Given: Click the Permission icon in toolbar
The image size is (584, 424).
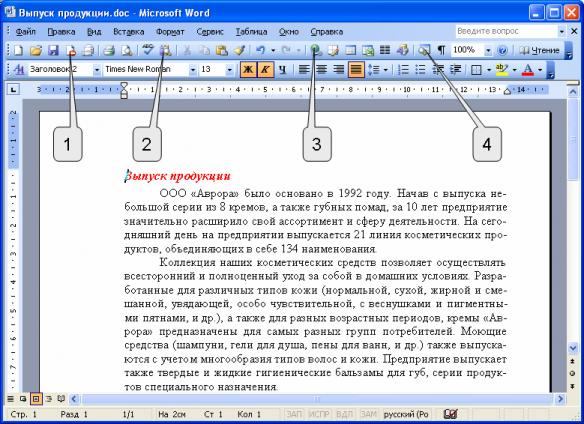Looking at the screenshot, I should (71, 50).
